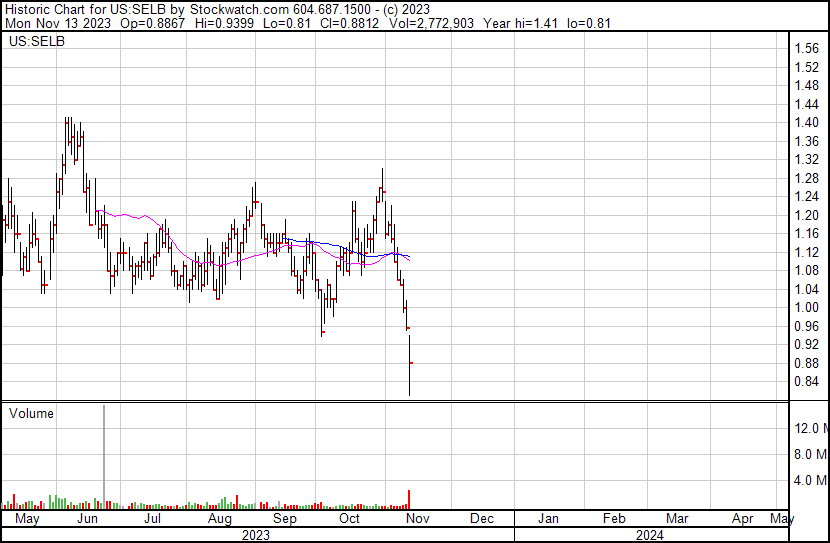Click the Sep label on the time axis
The width and height of the screenshot is (830, 543).
(285, 519)
